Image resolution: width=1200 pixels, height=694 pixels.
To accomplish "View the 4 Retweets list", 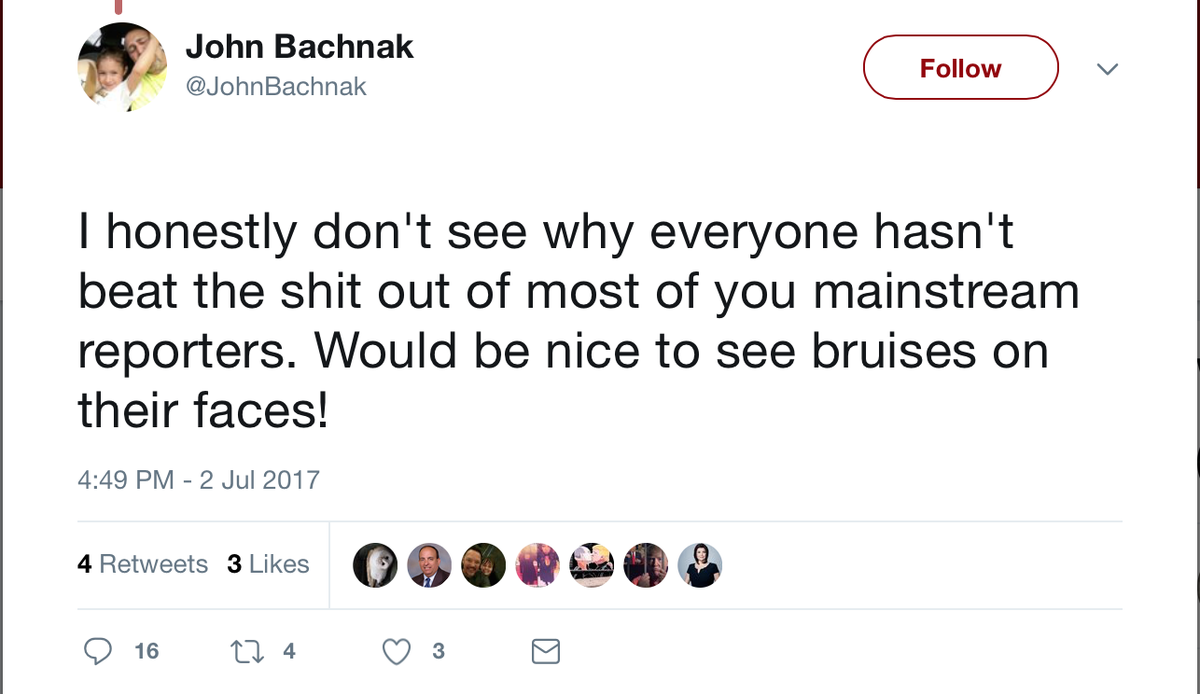I will coord(142,564).
